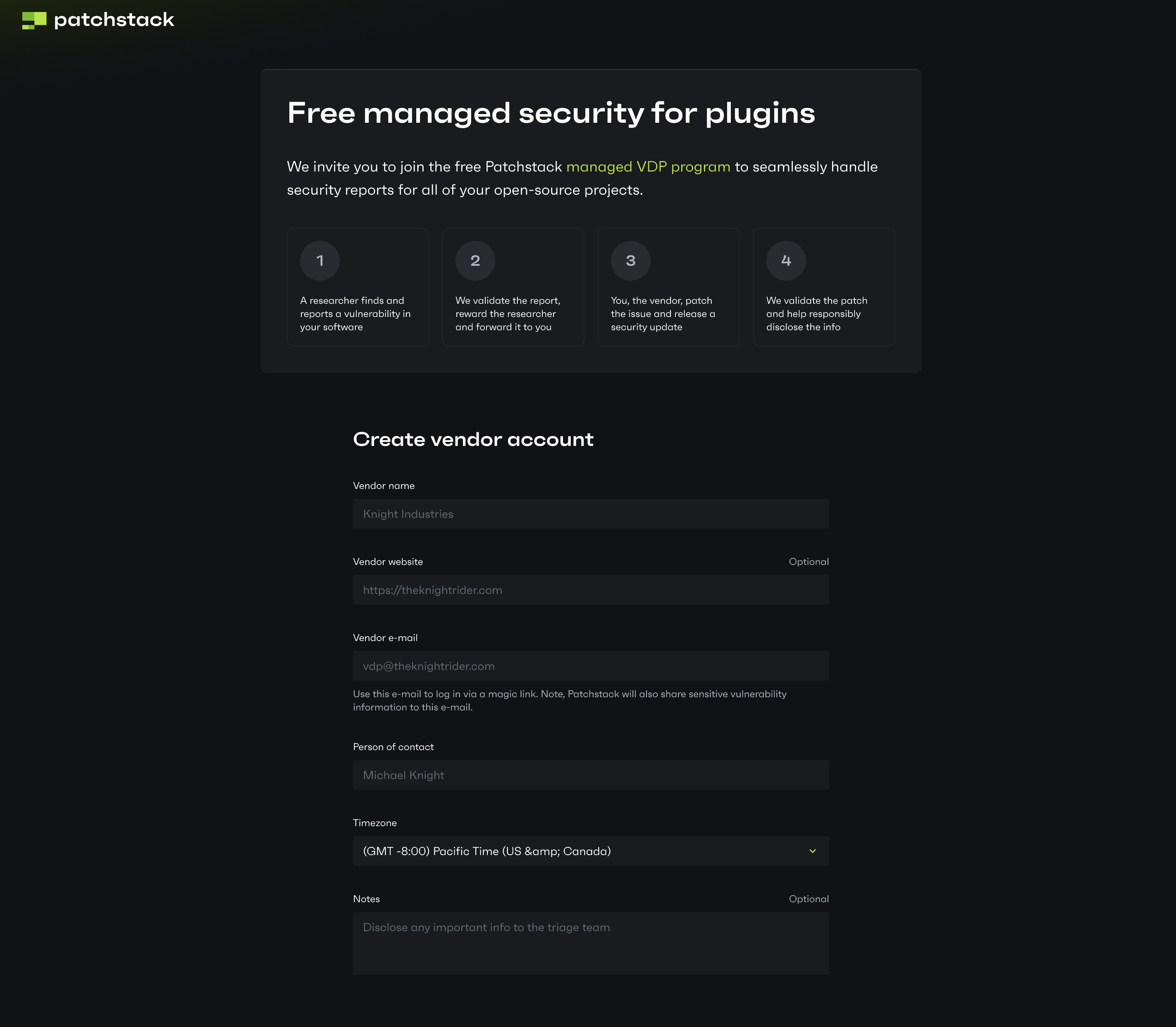
Task: Focus the Vendor e-mail input field
Action: pos(591,666)
